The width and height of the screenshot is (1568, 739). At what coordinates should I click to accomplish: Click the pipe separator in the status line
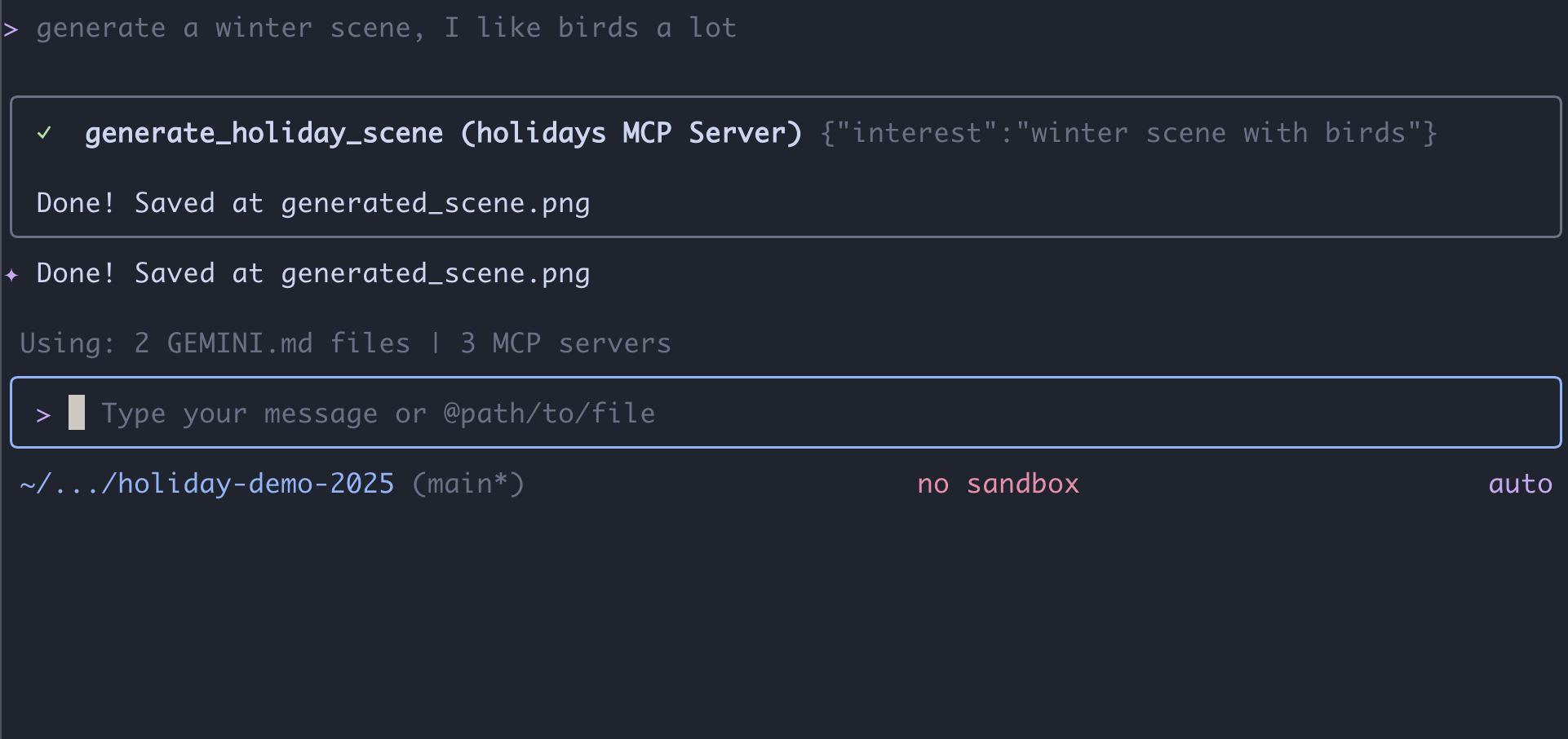click(x=436, y=343)
